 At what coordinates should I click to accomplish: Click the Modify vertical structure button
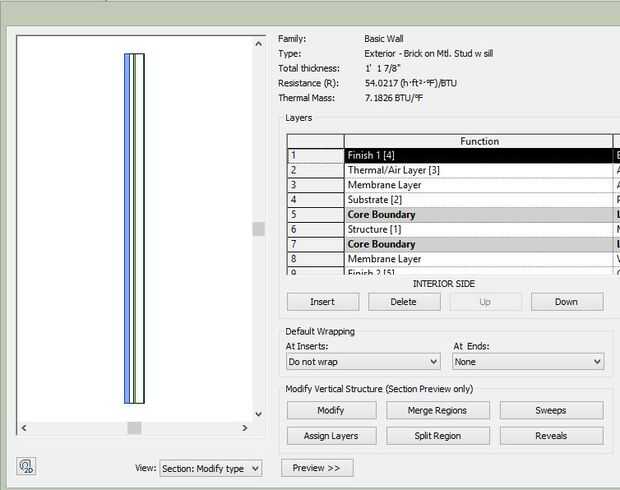click(x=331, y=410)
